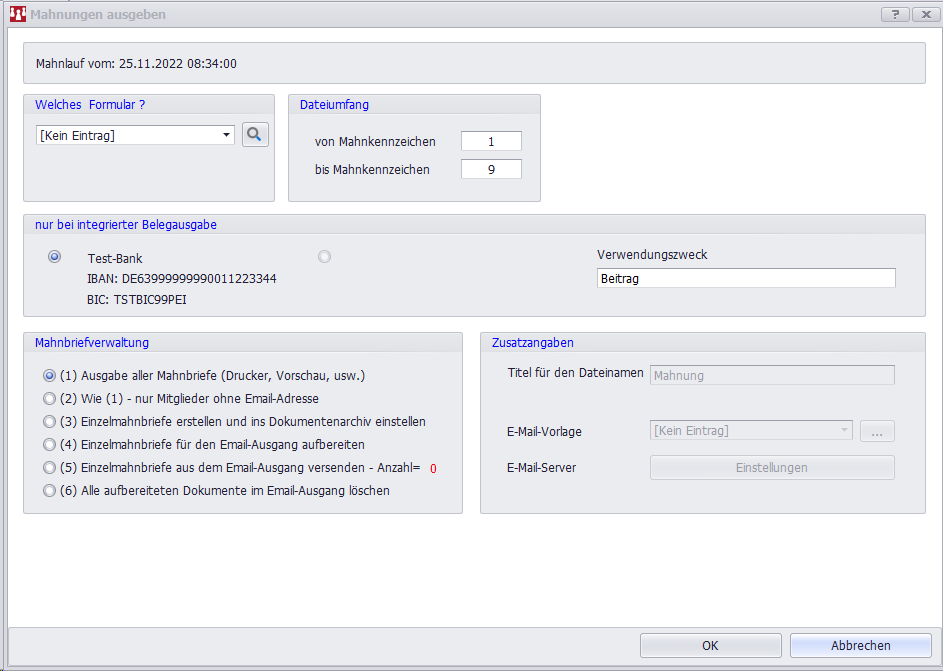Focus the Verwendungszweck text field
943x671 pixels.
pos(745,279)
